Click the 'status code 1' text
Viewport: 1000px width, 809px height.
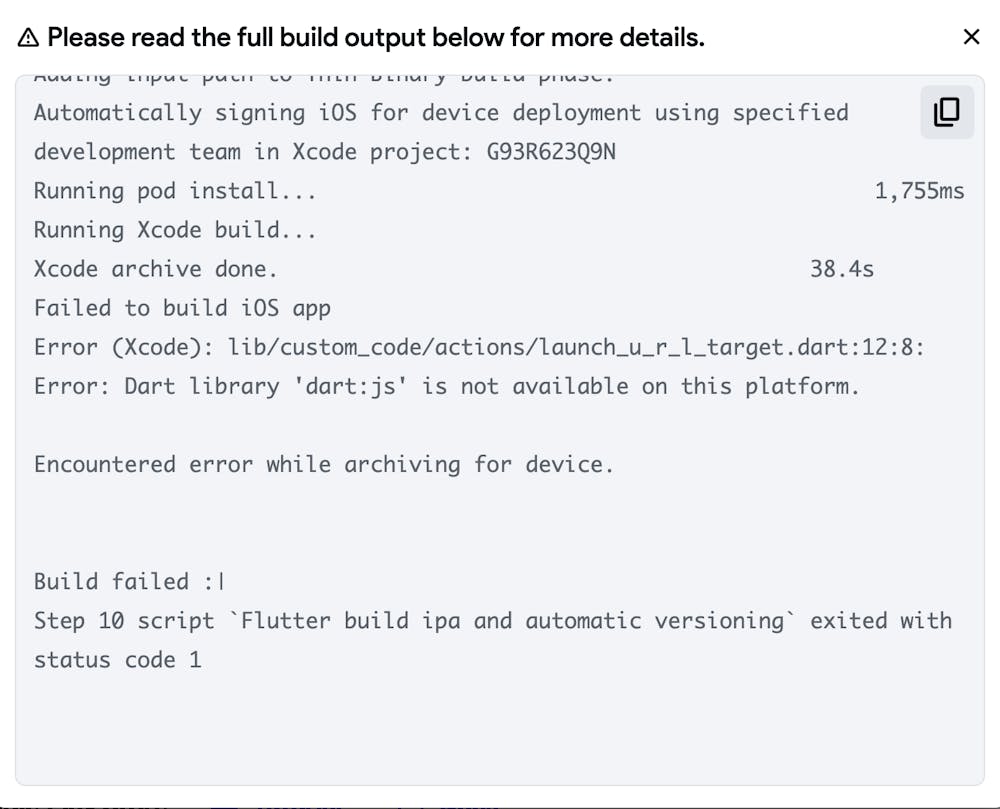[118, 660]
